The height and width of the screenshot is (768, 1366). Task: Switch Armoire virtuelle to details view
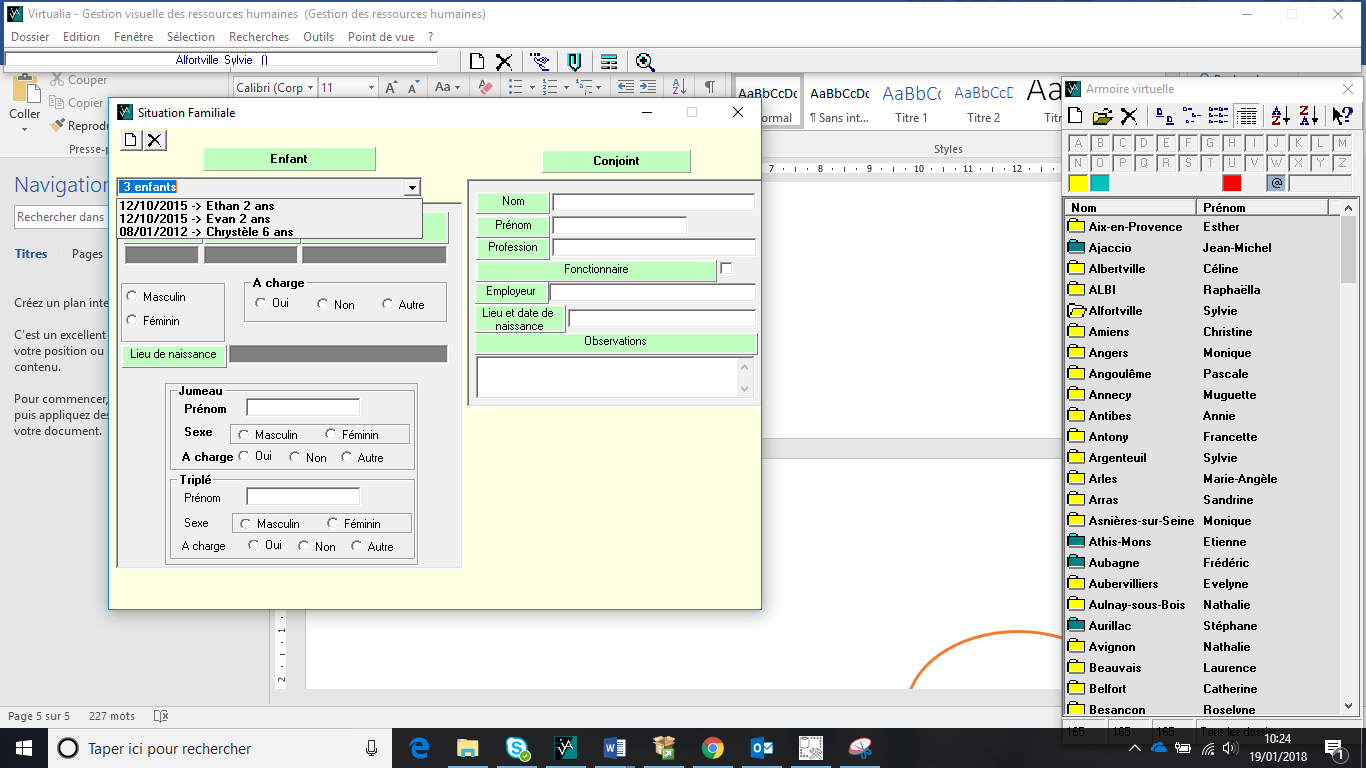[x=1246, y=116]
